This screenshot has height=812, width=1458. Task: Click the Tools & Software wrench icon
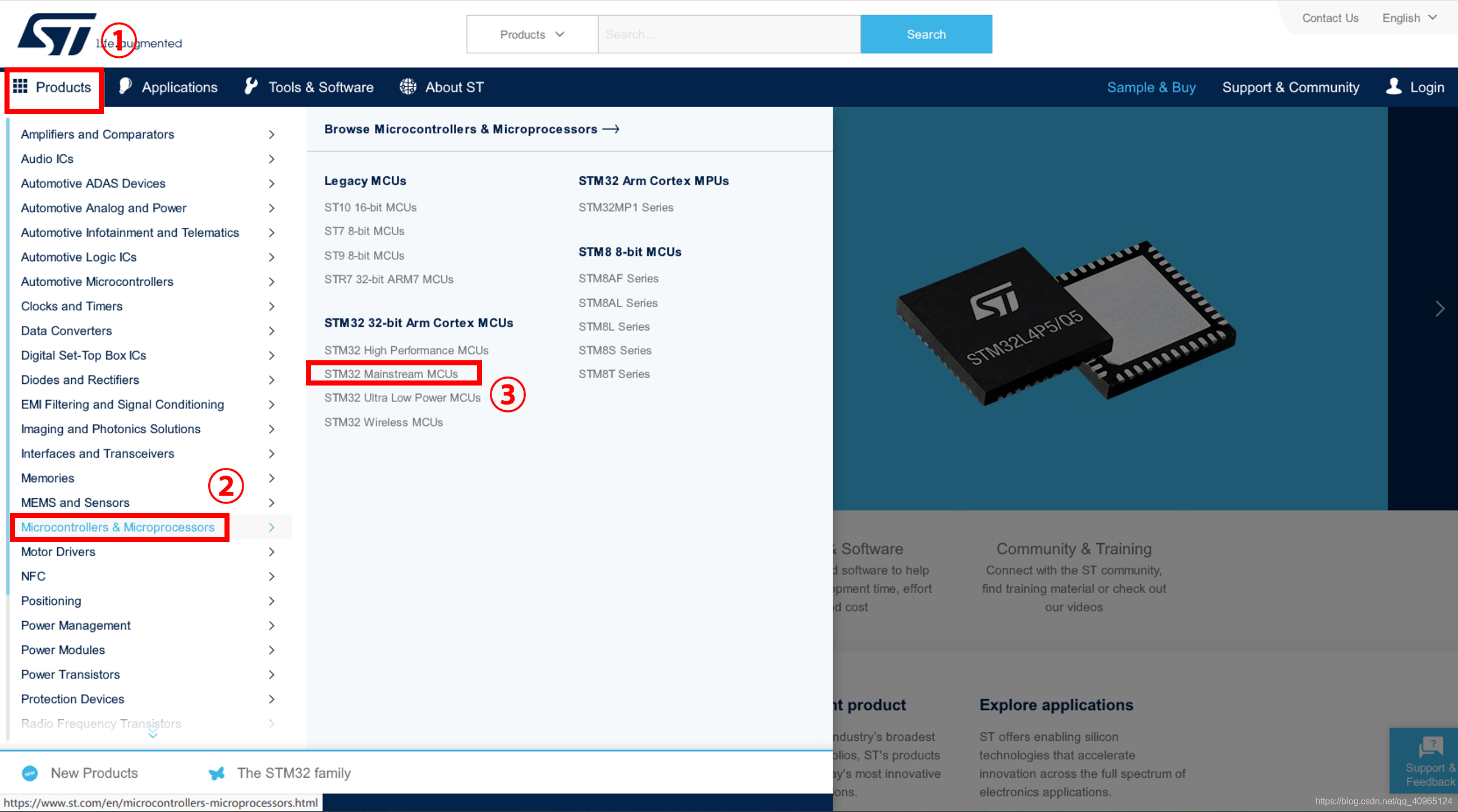[x=251, y=86]
